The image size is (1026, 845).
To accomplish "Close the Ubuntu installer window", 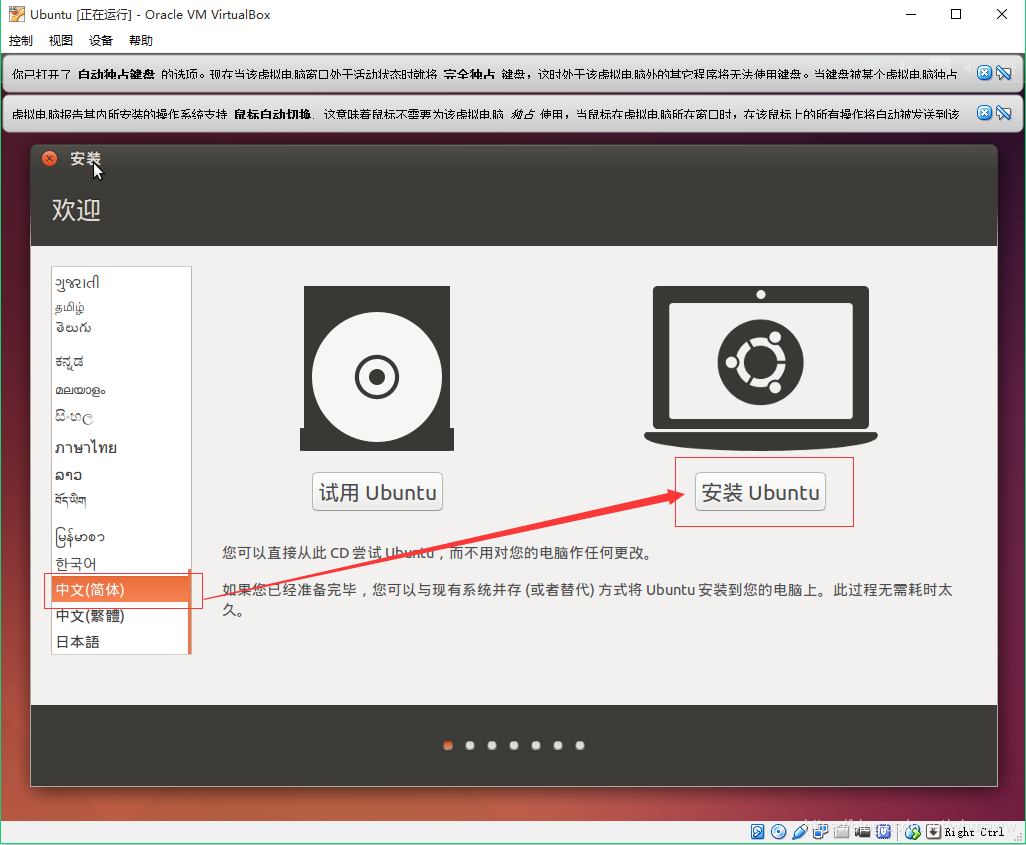I will [x=49, y=158].
